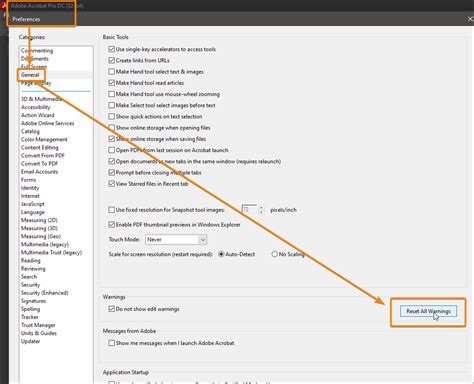
Task: Enable Show quick actions on text selection
Action: pos(112,116)
